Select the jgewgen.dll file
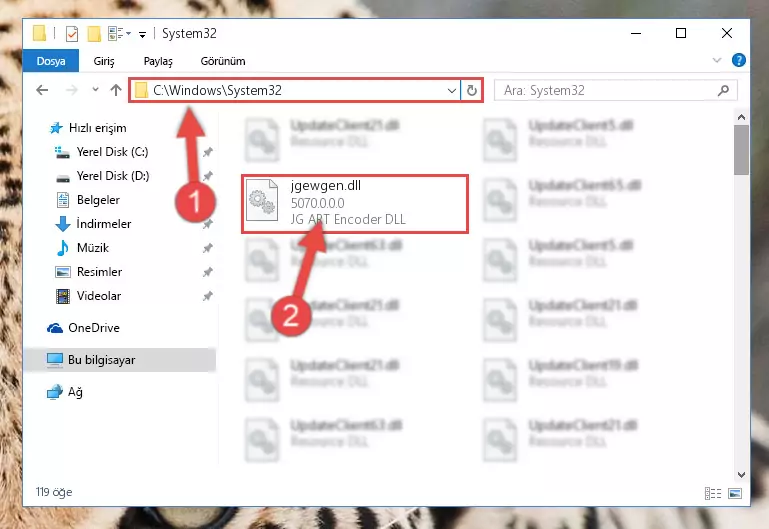This screenshot has height=529, width=769. click(x=355, y=203)
